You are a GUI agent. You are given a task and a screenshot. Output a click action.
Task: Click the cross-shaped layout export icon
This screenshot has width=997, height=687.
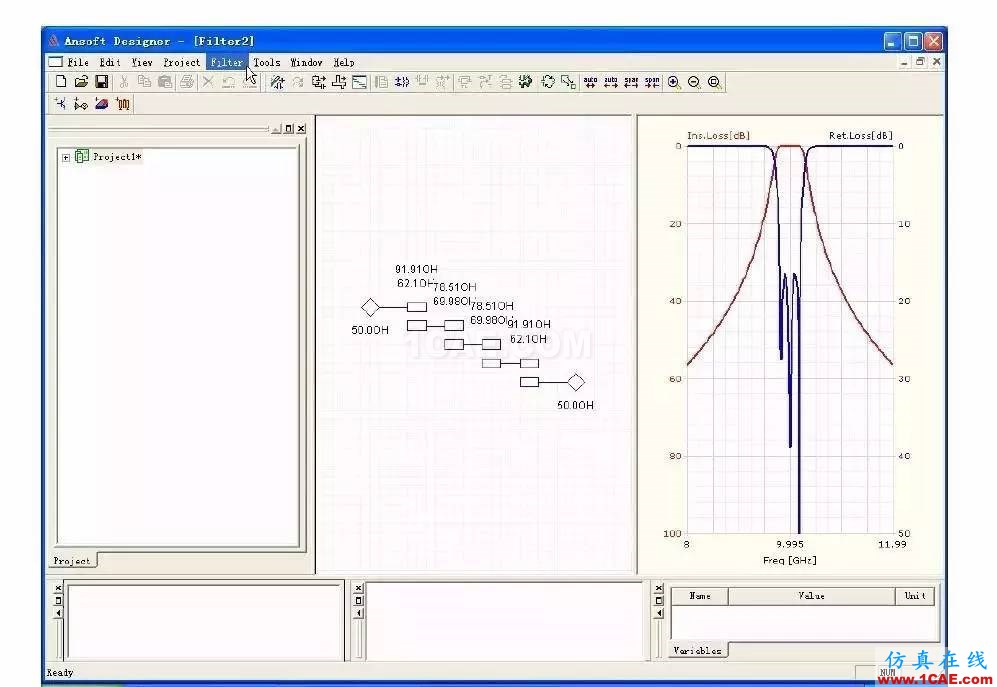coord(339,81)
